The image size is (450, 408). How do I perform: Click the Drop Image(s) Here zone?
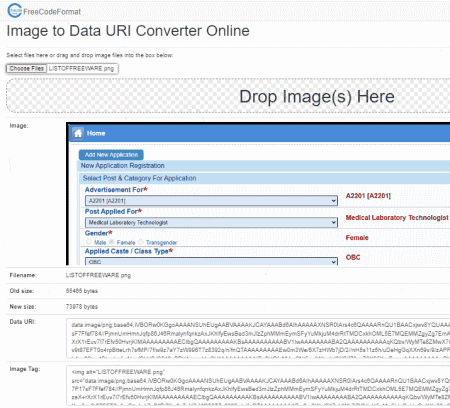coord(228,96)
